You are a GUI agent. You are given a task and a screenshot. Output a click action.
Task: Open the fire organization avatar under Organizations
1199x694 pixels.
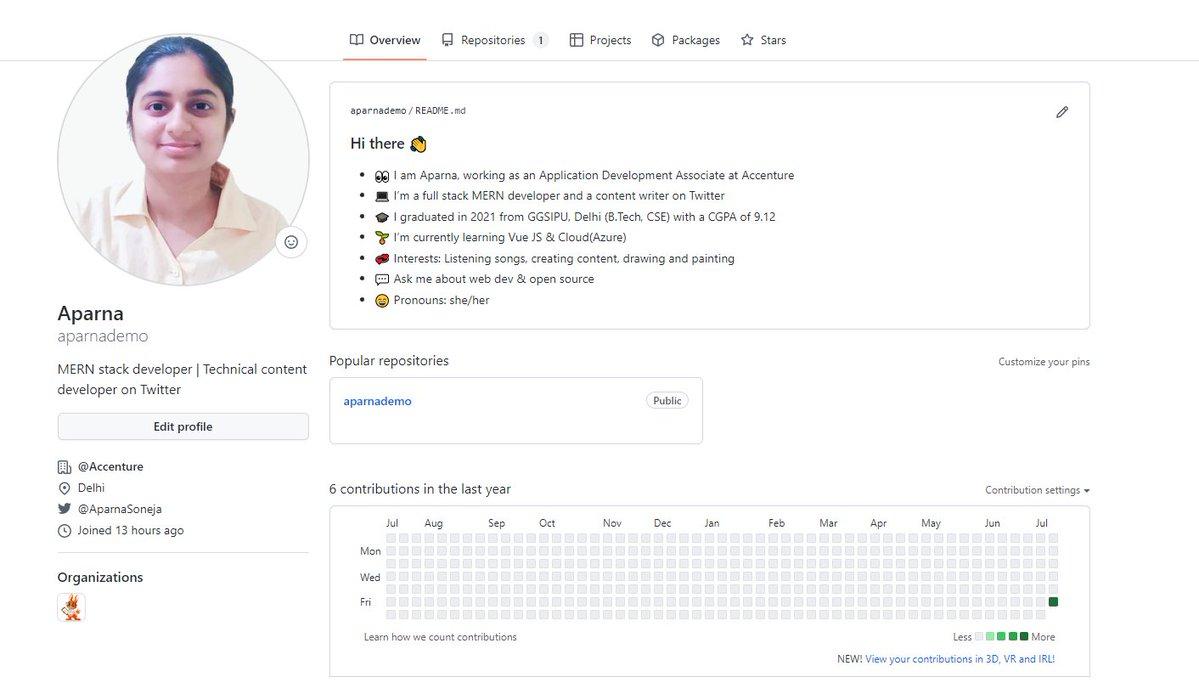[x=70, y=606]
